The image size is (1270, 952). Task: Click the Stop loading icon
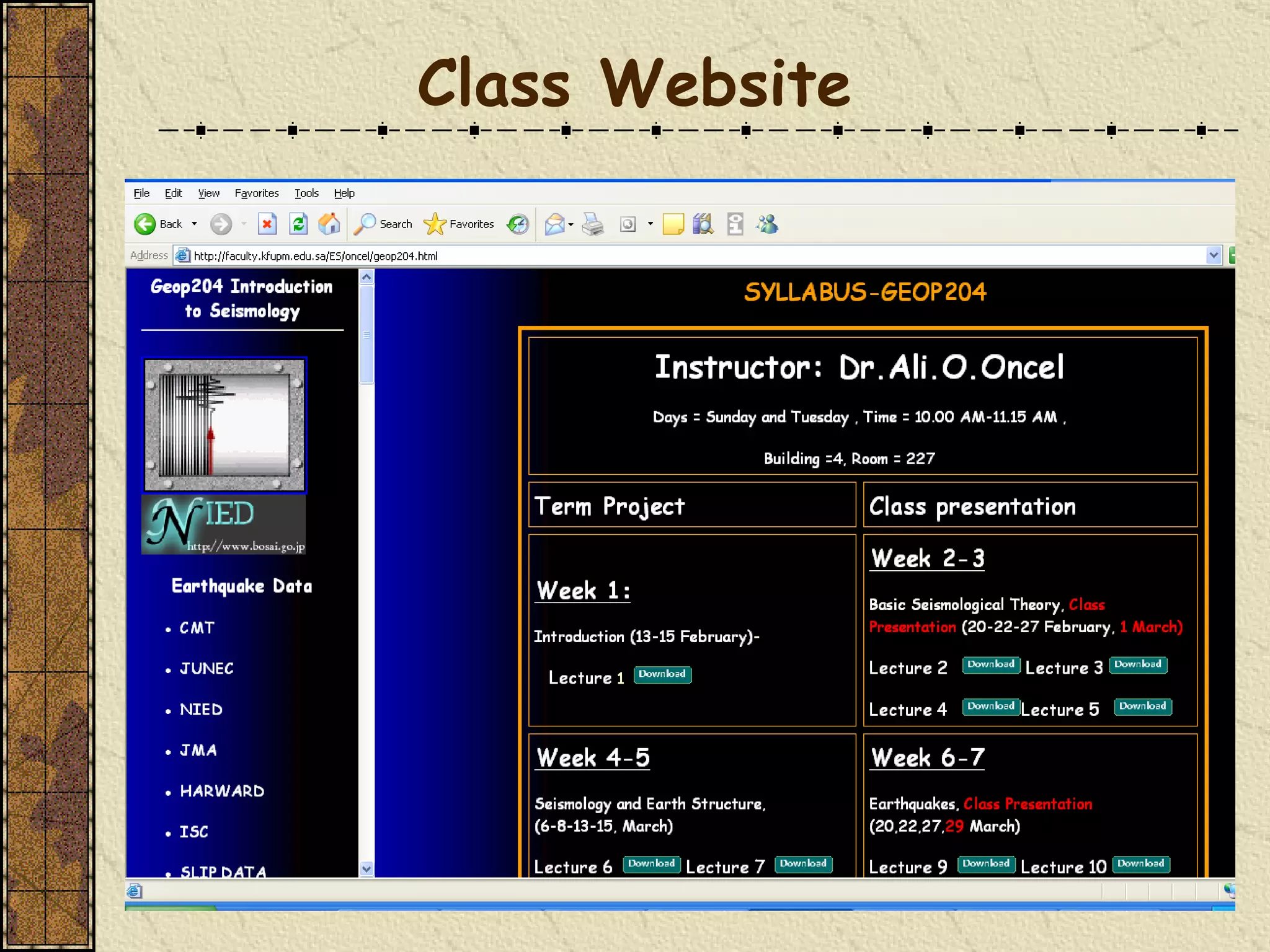click(x=267, y=224)
